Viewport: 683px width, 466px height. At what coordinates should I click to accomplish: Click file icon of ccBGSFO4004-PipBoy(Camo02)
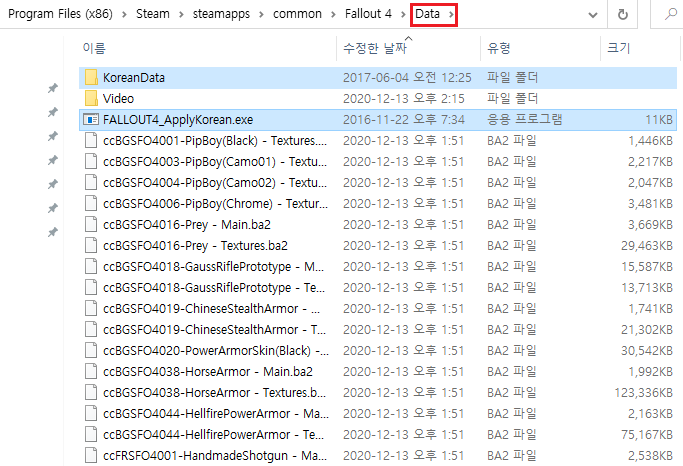pos(91,182)
